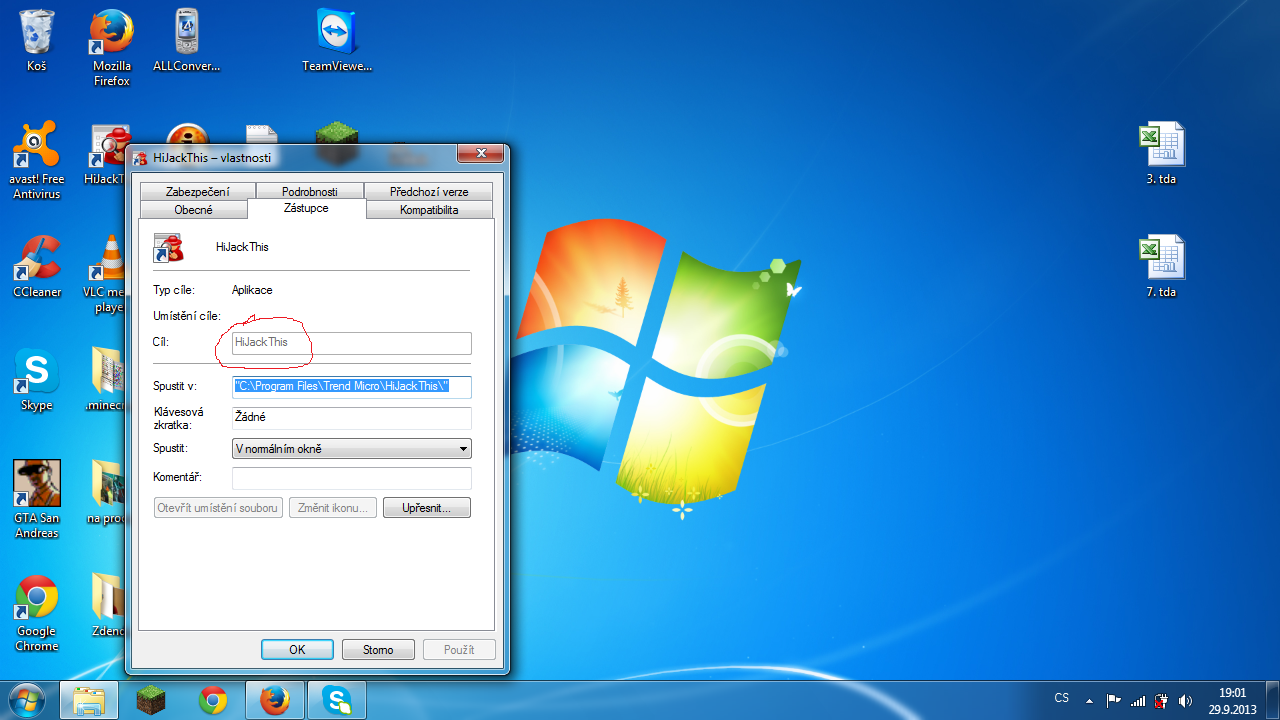Select the Skype desktop shortcut
Viewport: 1280px width, 720px height.
(x=37, y=381)
